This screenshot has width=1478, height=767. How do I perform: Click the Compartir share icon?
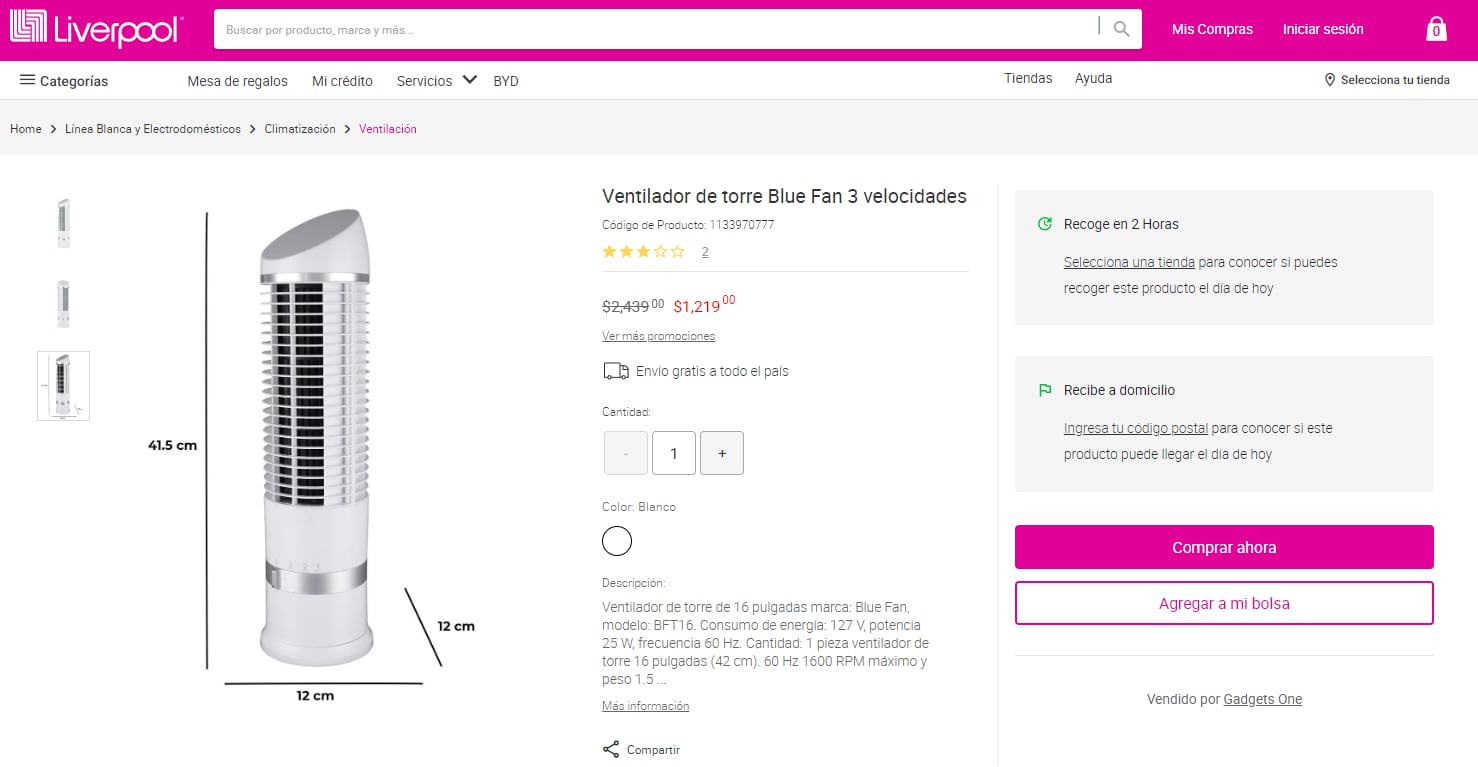[x=611, y=749]
